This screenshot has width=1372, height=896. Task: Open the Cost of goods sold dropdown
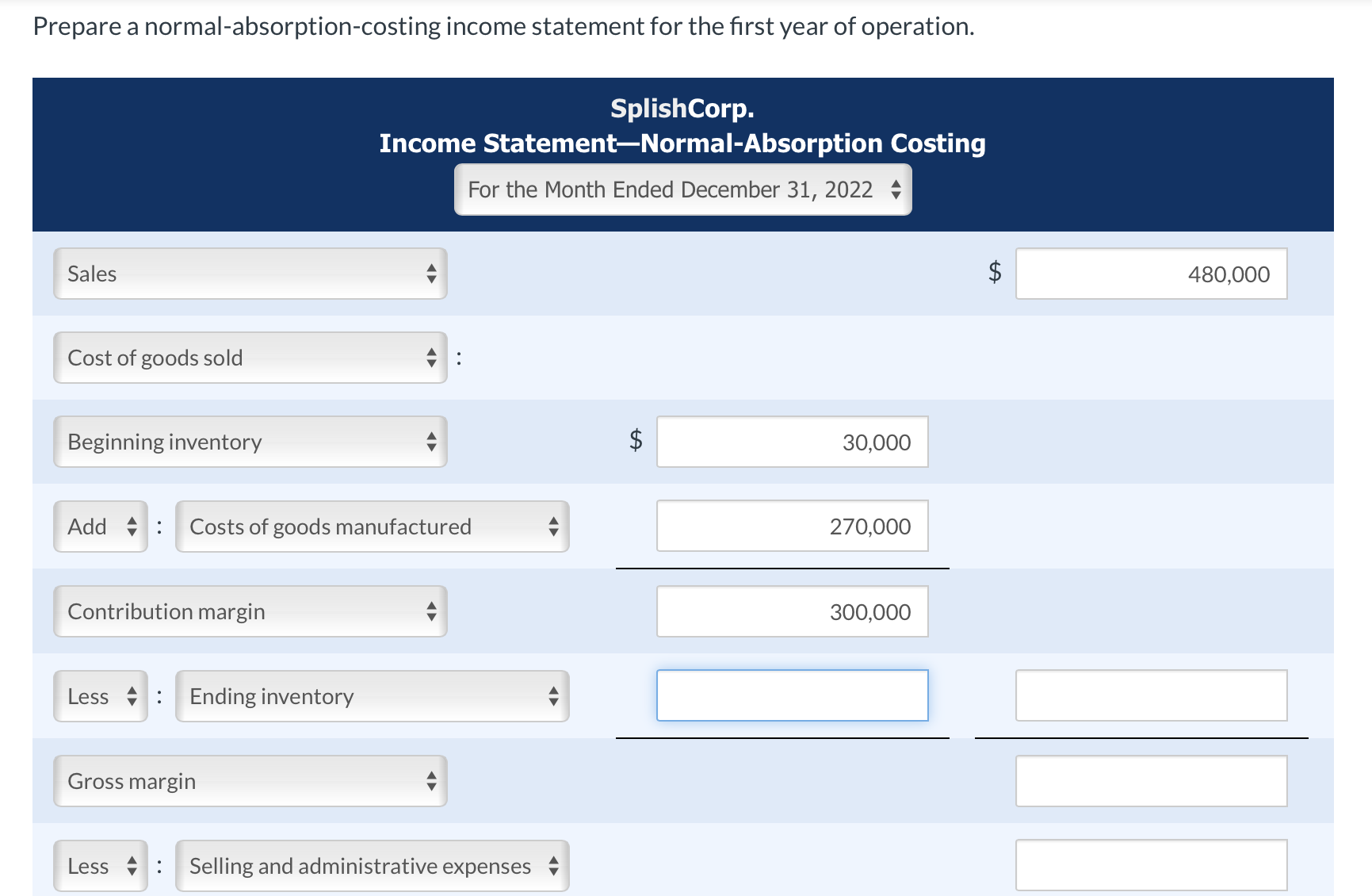[250, 358]
